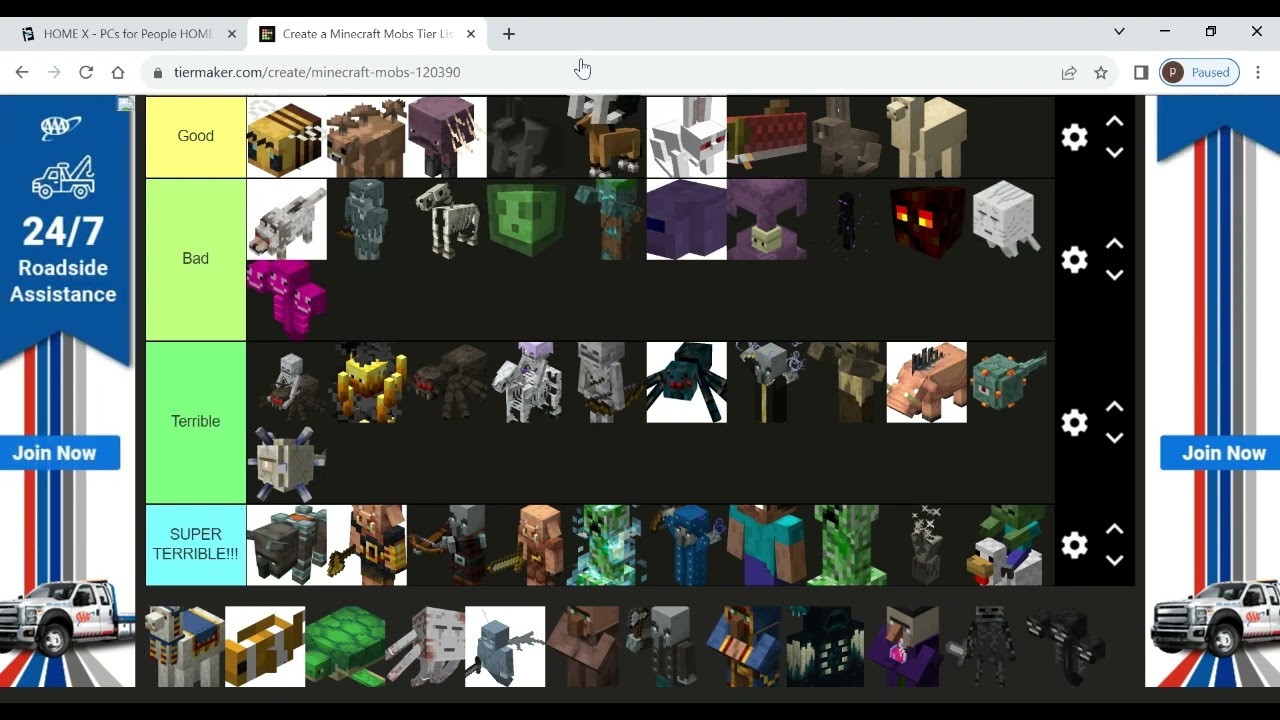Viewport: 1280px width, 720px height.
Task: Move Terrible tier row up
Action: click(x=1114, y=407)
